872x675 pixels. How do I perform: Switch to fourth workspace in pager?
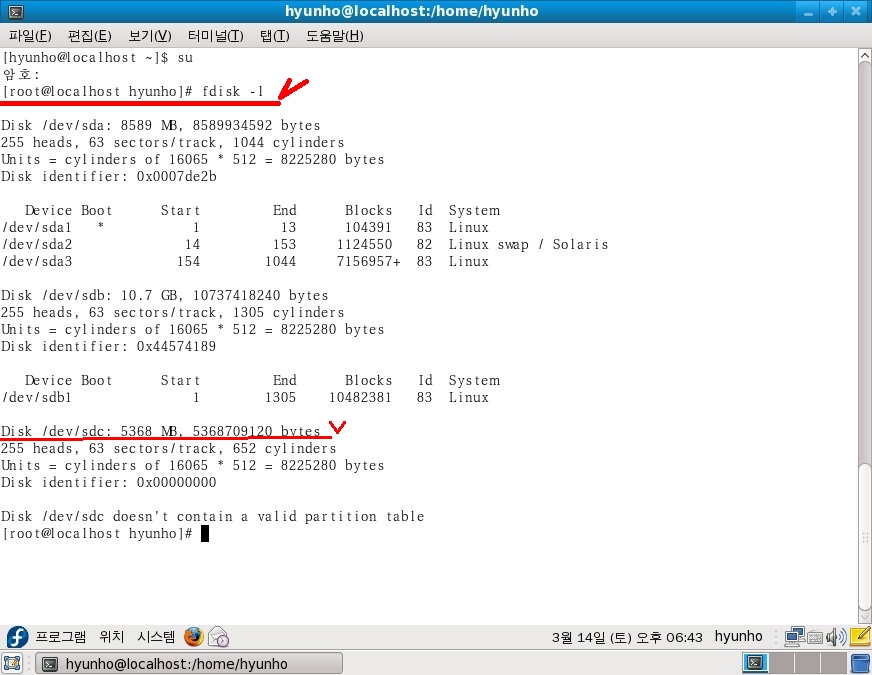pos(833,663)
